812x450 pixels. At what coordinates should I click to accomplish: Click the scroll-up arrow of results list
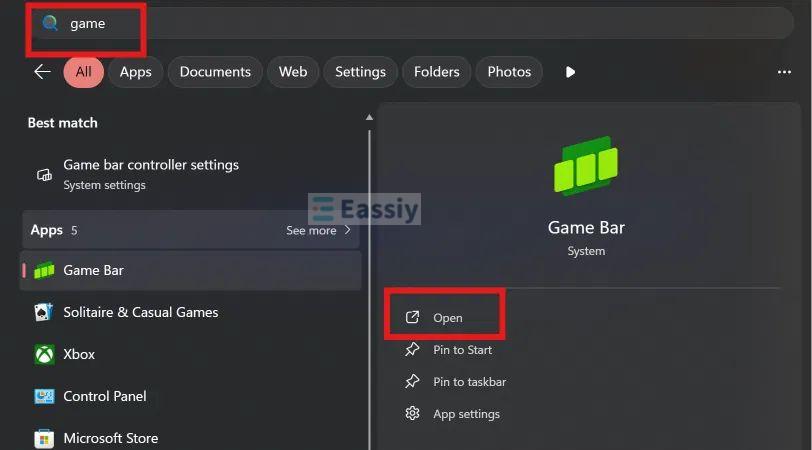(369, 117)
